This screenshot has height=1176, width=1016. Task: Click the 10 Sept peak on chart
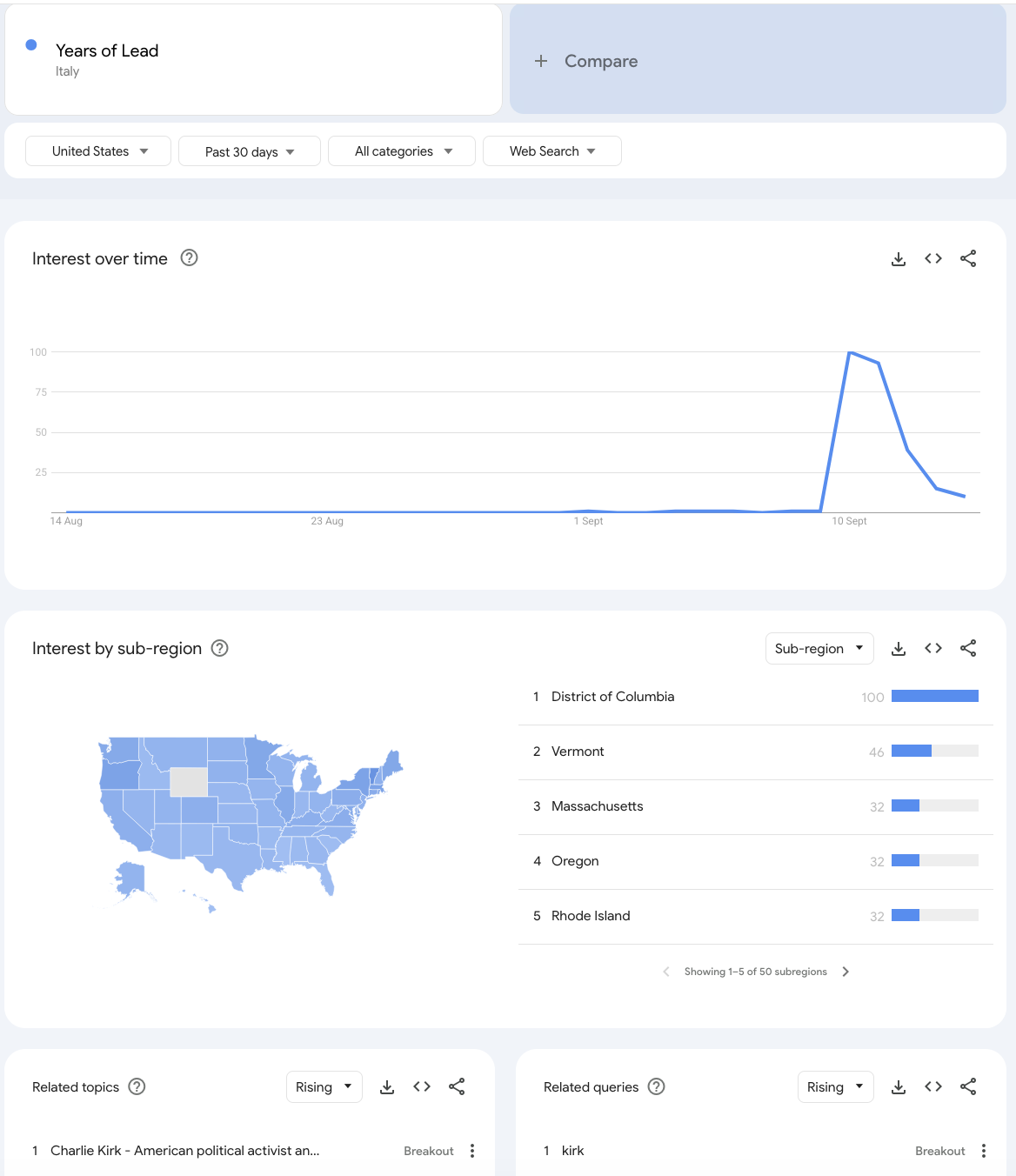(850, 352)
